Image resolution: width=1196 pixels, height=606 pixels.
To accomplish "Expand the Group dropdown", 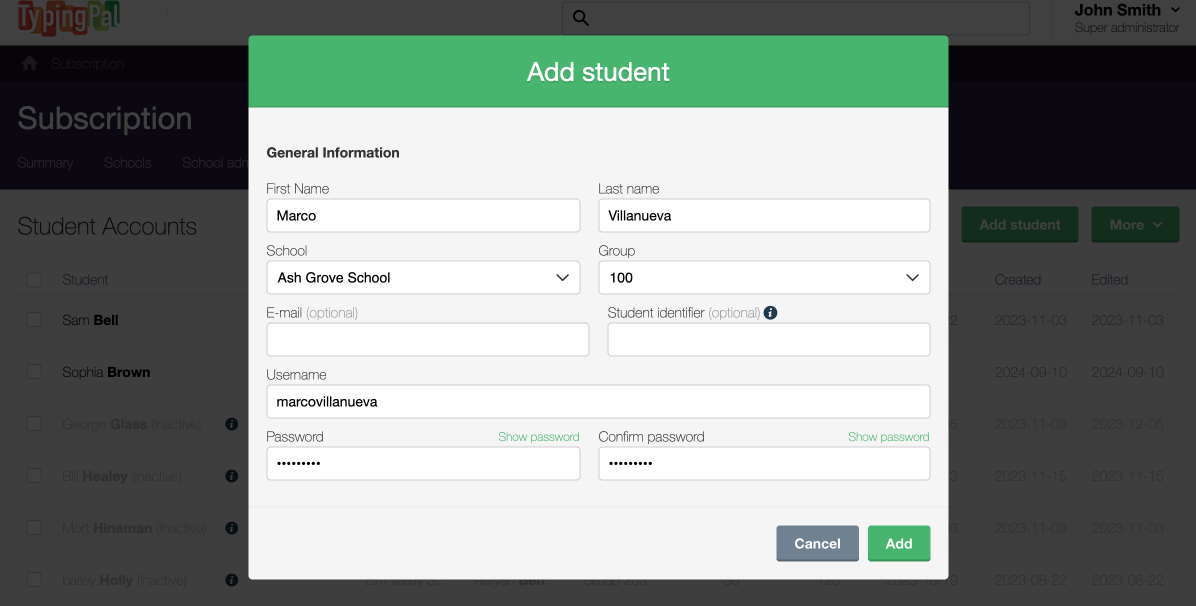I will pos(764,278).
